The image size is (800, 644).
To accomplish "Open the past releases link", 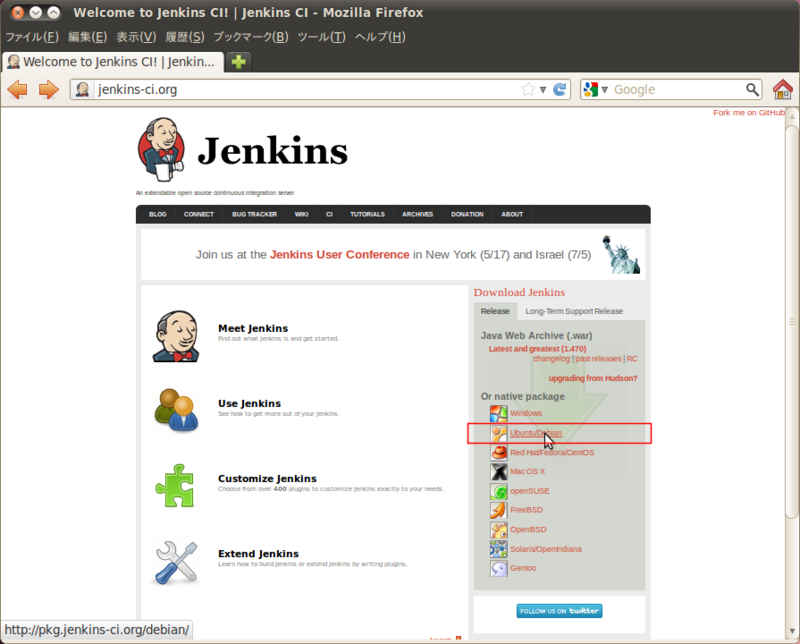I will tap(598, 359).
